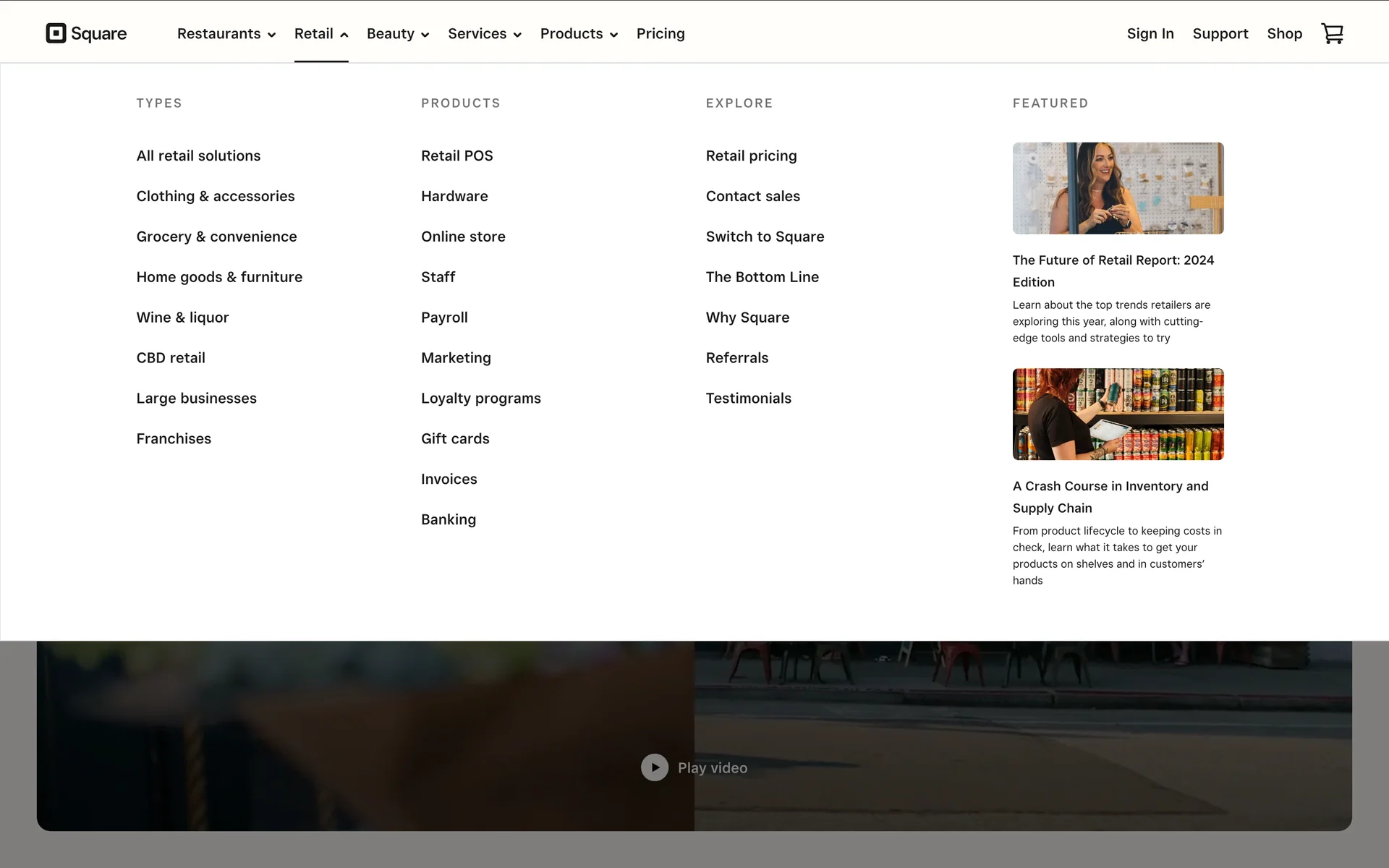Image resolution: width=1389 pixels, height=868 pixels.
Task: Select All retail solutions
Action: coord(198,156)
